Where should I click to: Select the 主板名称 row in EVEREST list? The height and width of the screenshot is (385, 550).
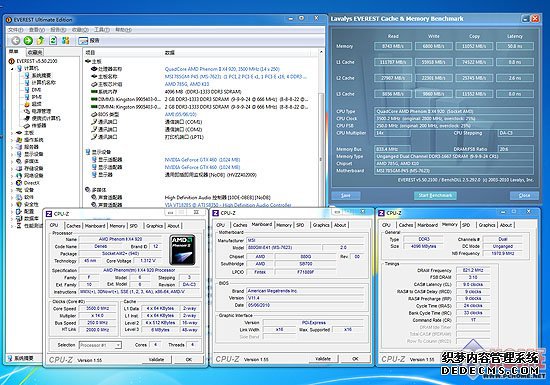click(x=200, y=76)
